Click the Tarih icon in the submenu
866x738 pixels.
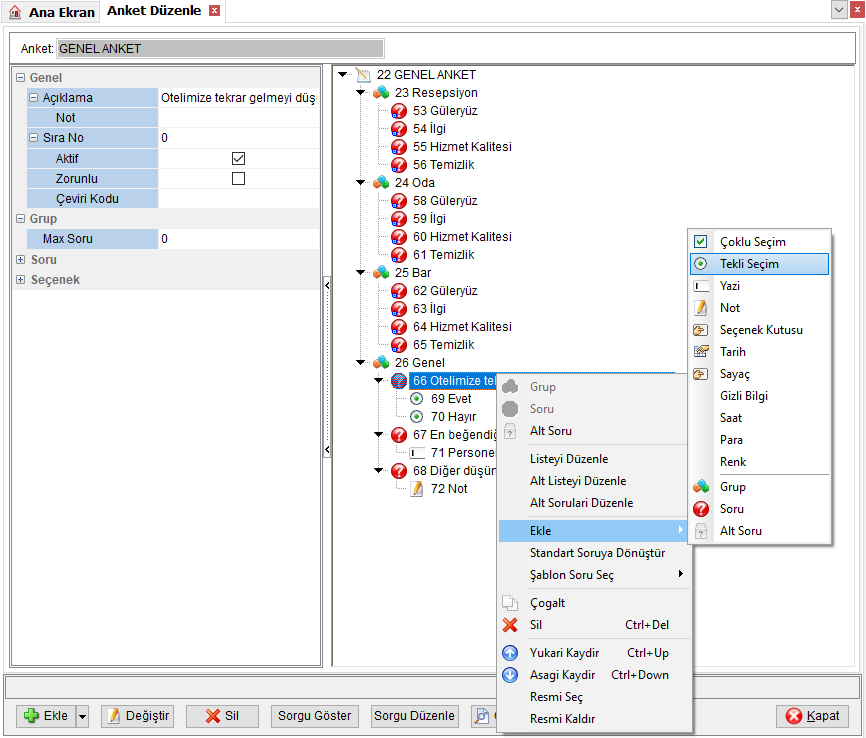click(x=701, y=351)
